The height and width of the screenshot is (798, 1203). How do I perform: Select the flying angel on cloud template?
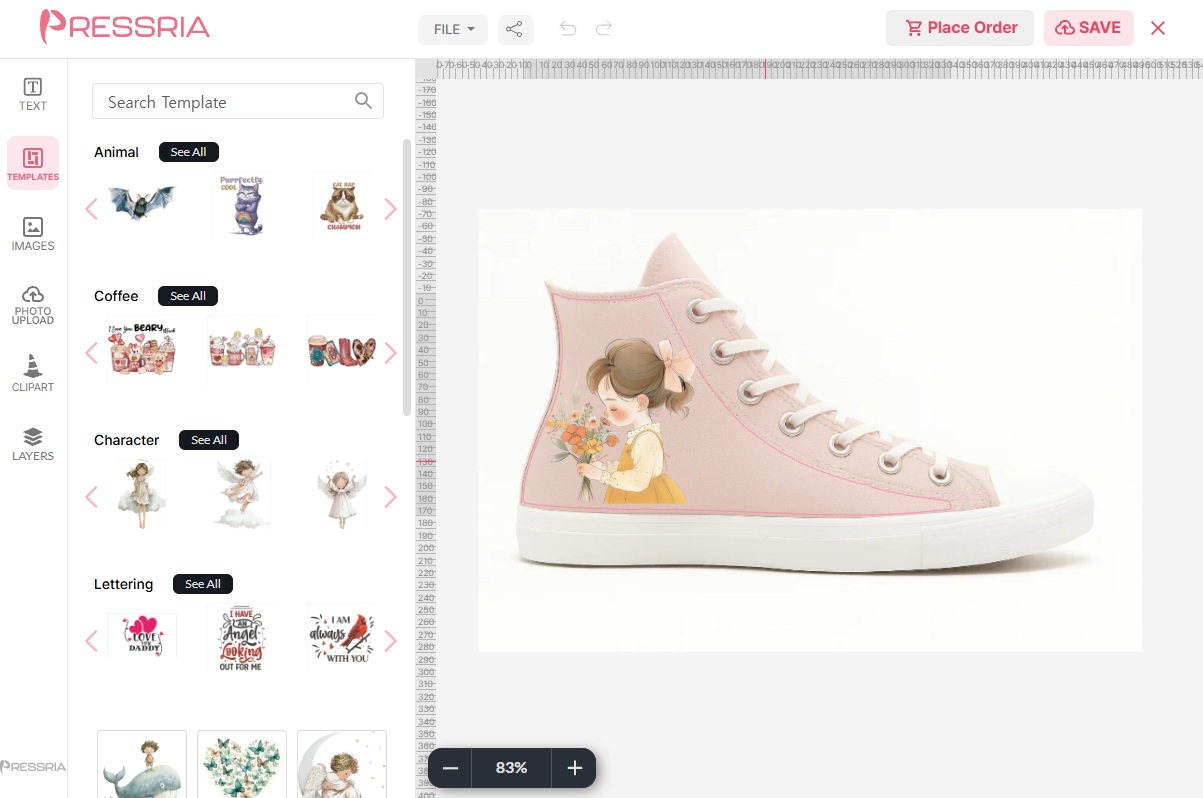click(x=241, y=494)
